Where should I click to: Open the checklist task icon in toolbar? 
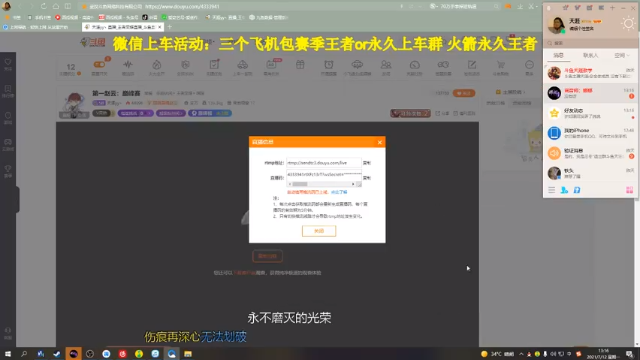point(214,64)
